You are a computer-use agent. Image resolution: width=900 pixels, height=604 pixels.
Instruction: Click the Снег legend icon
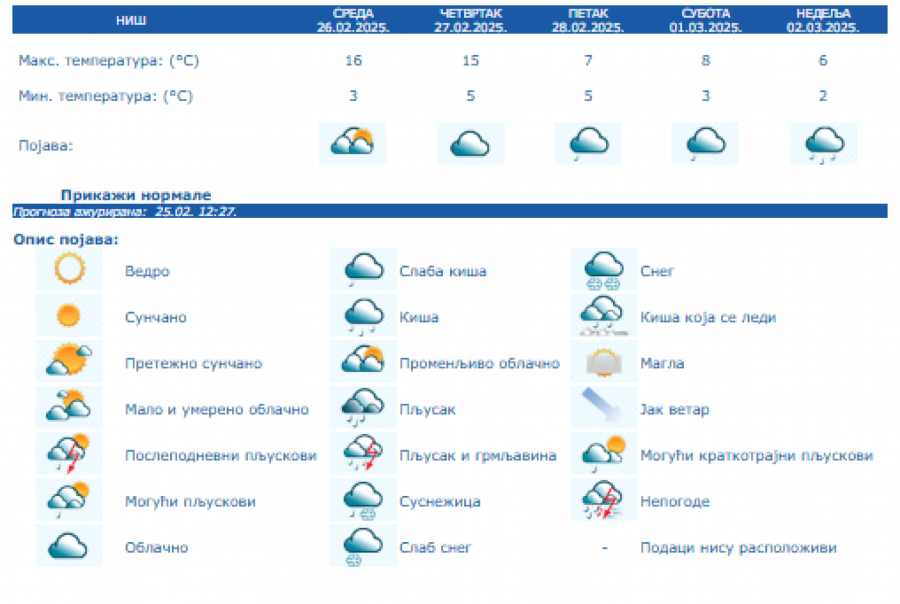tap(604, 271)
